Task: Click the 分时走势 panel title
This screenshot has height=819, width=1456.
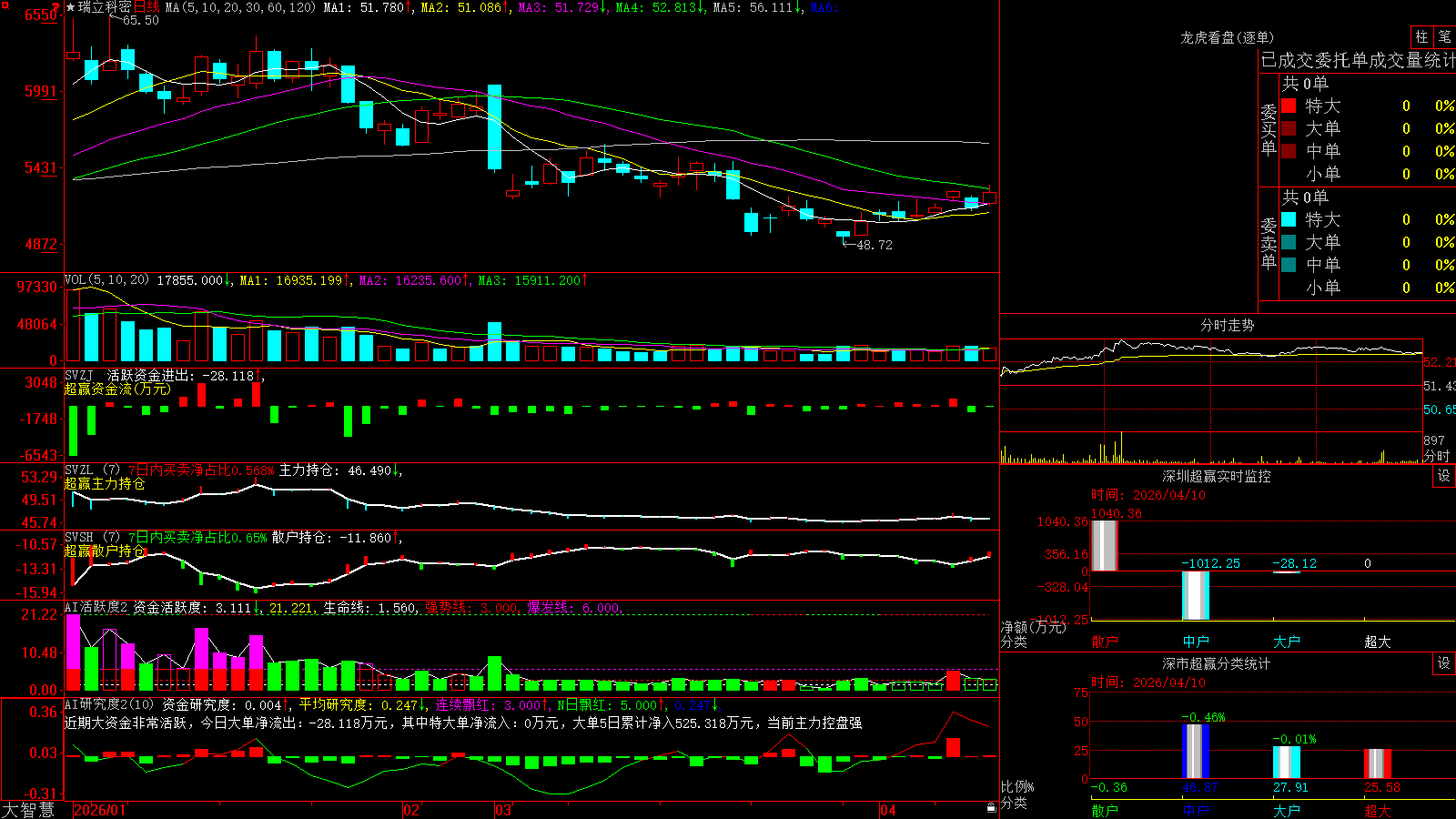Action: pyautogui.click(x=1227, y=325)
